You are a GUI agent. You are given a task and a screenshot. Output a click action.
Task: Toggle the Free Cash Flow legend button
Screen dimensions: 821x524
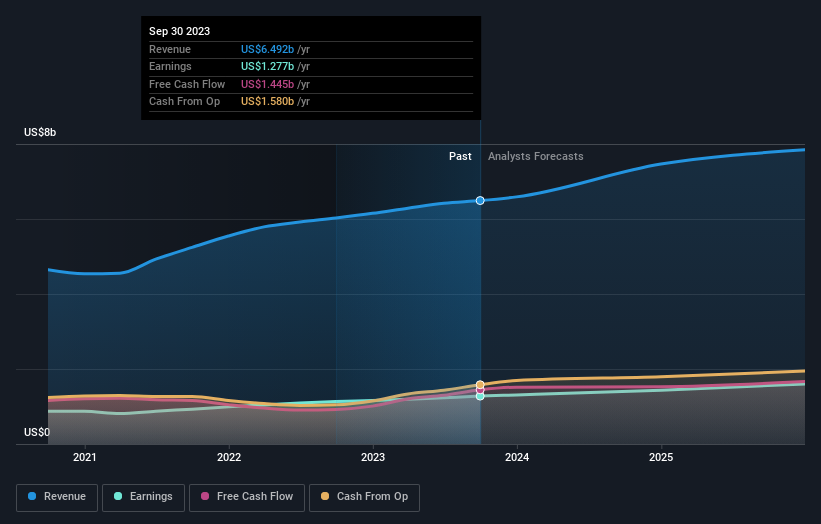pyautogui.click(x=247, y=497)
